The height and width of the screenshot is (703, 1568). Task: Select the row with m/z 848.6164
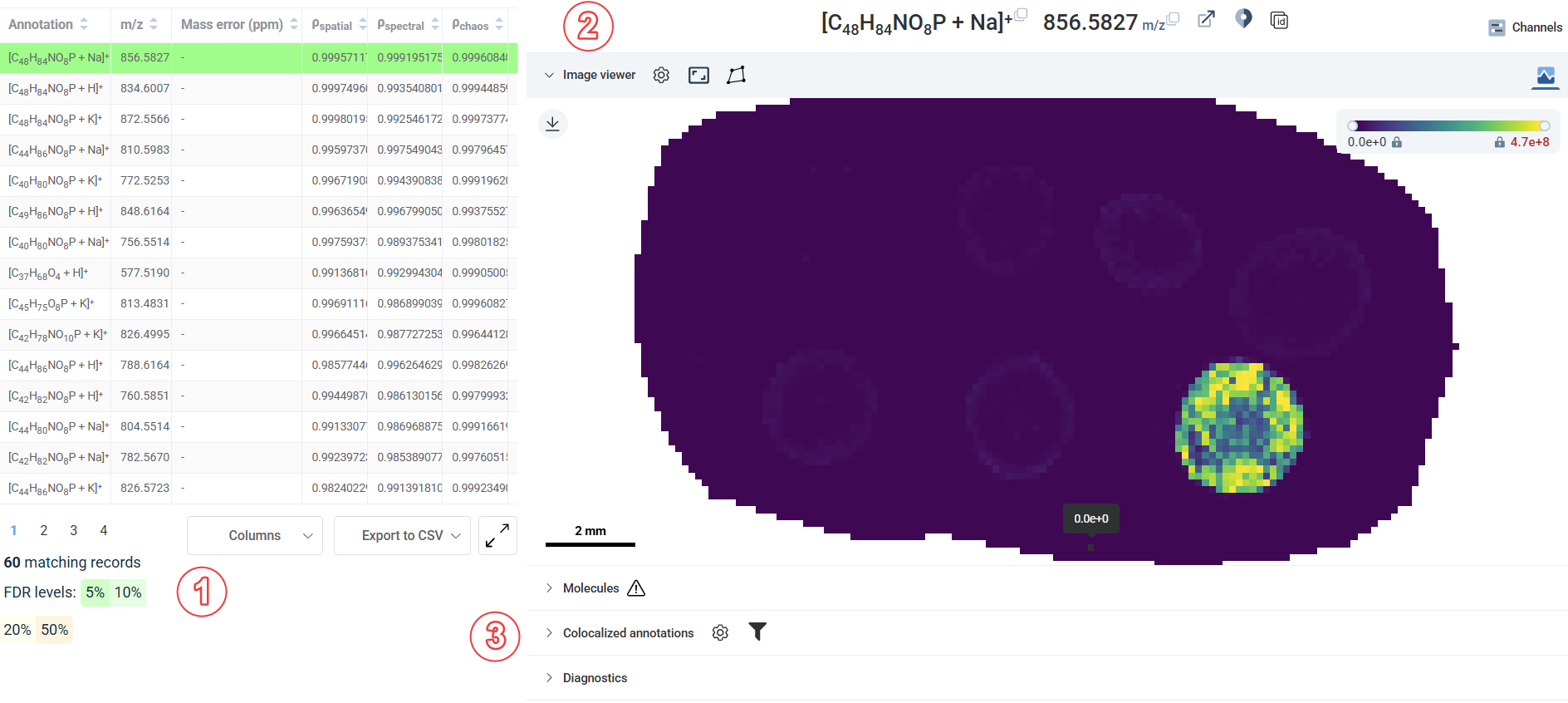(x=258, y=211)
